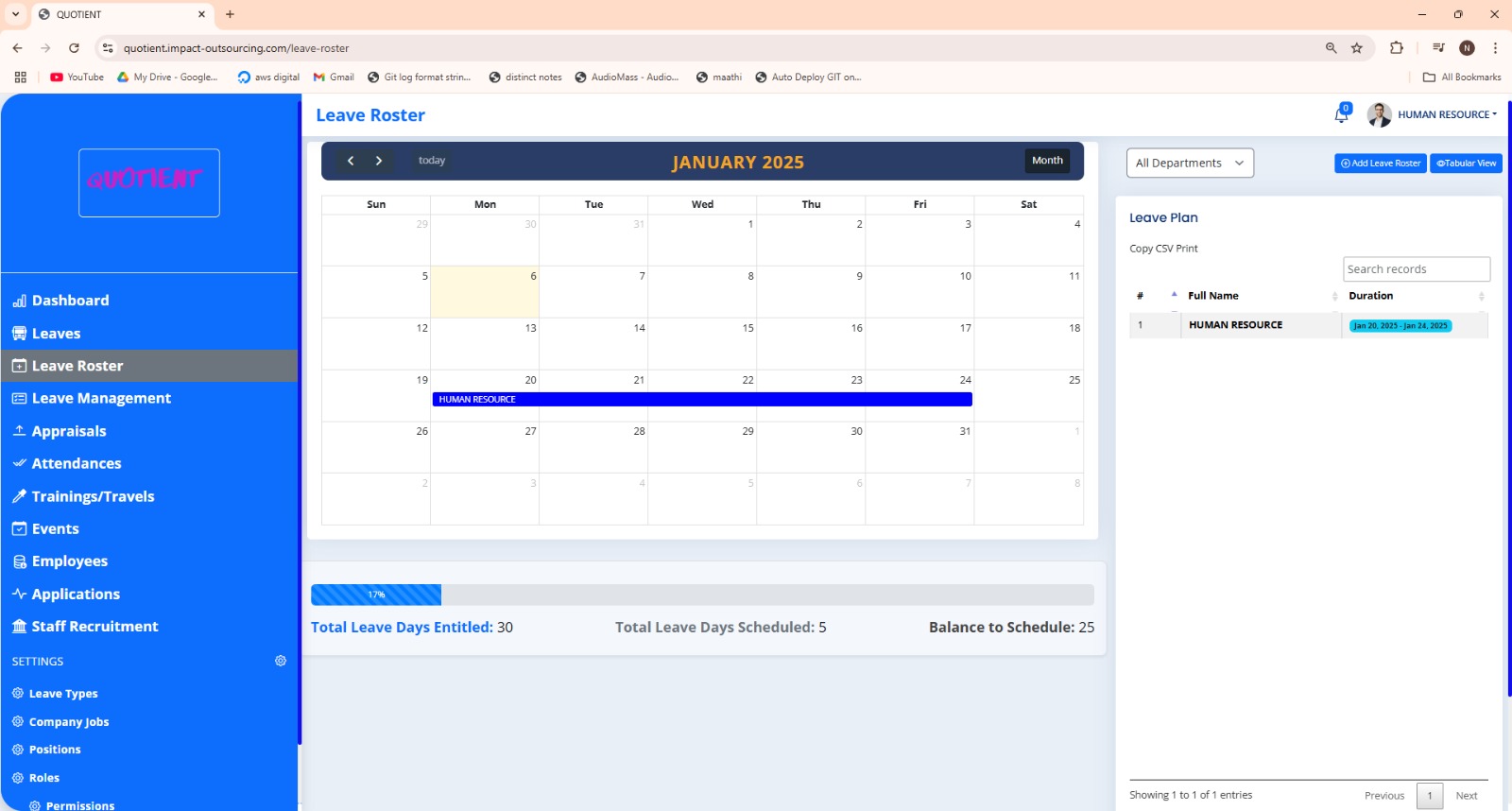Click the Search records input field
Image resolution: width=1512 pixels, height=811 pixels.
1416,269
